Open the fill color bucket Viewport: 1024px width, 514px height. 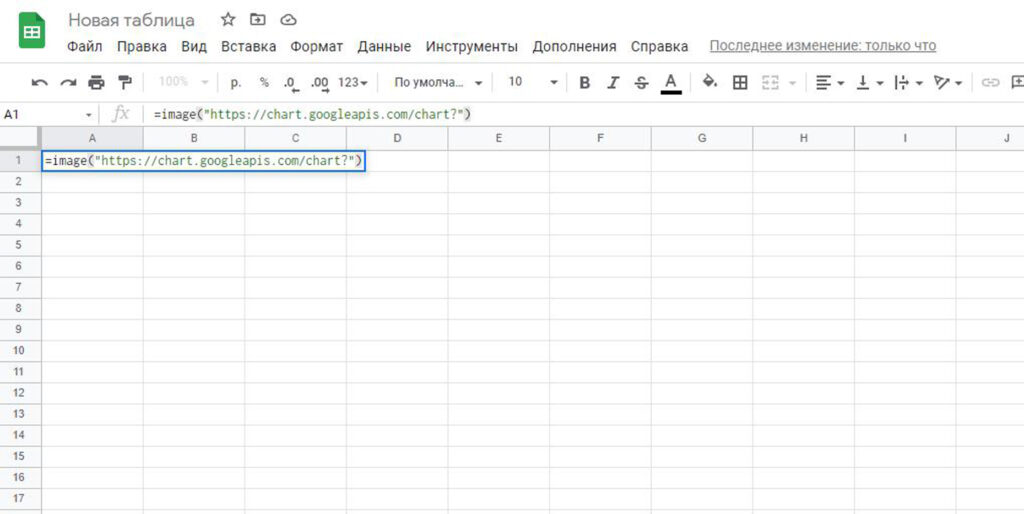(x=709, y=82)
